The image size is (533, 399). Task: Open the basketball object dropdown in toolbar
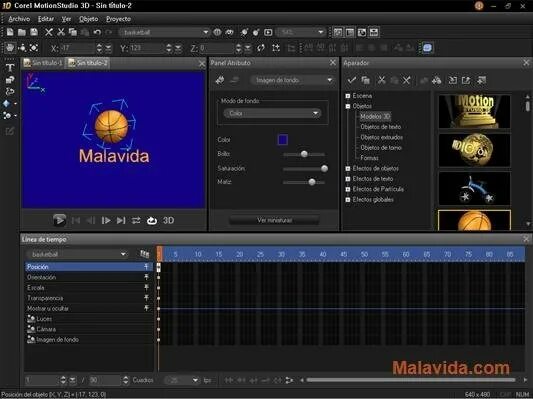206,32
